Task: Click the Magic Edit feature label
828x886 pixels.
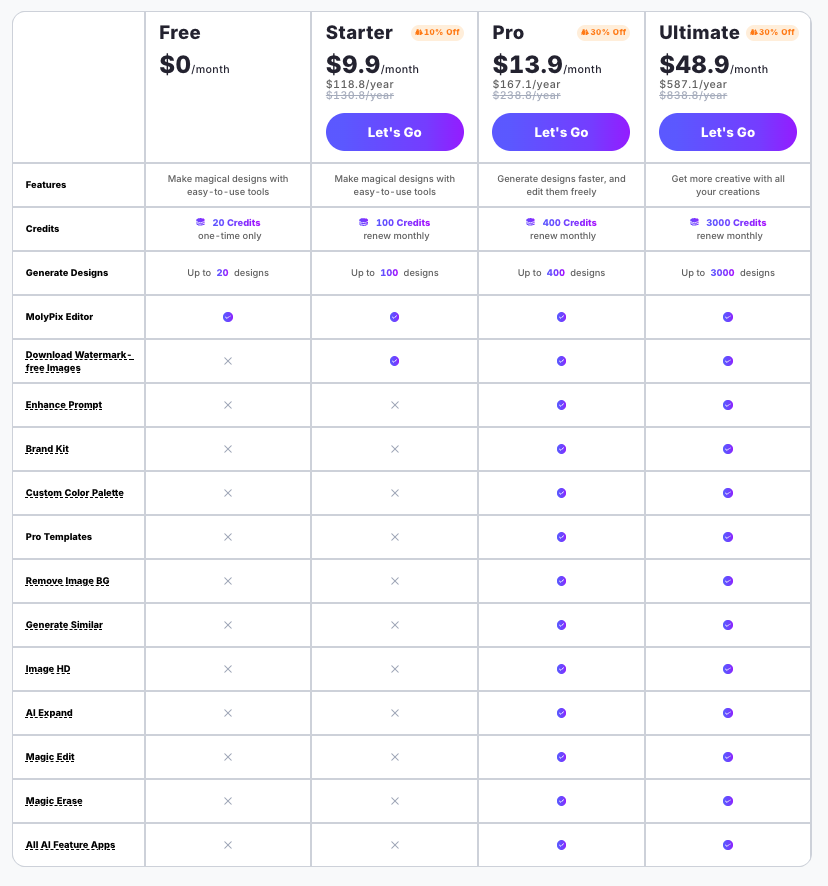Action: click(x=50, y=757)
